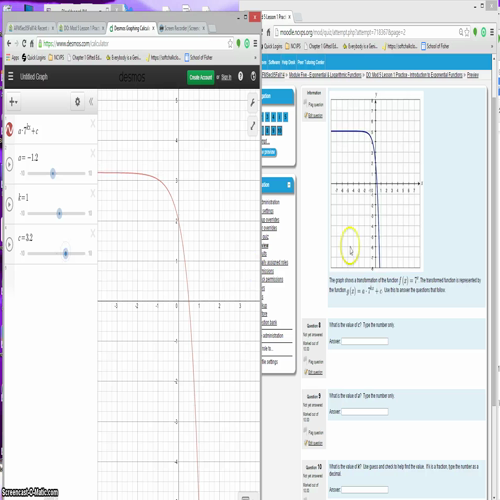Flag Question 8
Screen dimensions: 500x500
coord(313,361)
